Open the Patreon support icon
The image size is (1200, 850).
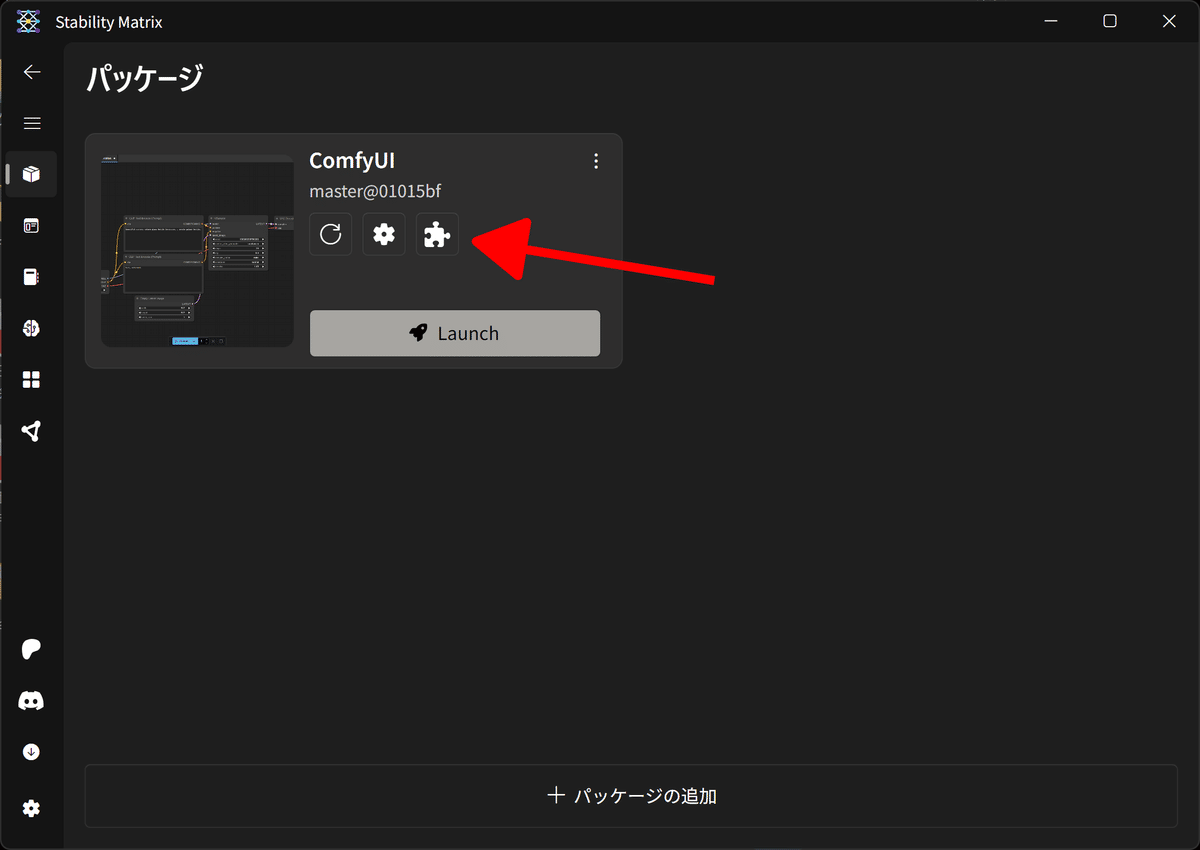(31, 649)
